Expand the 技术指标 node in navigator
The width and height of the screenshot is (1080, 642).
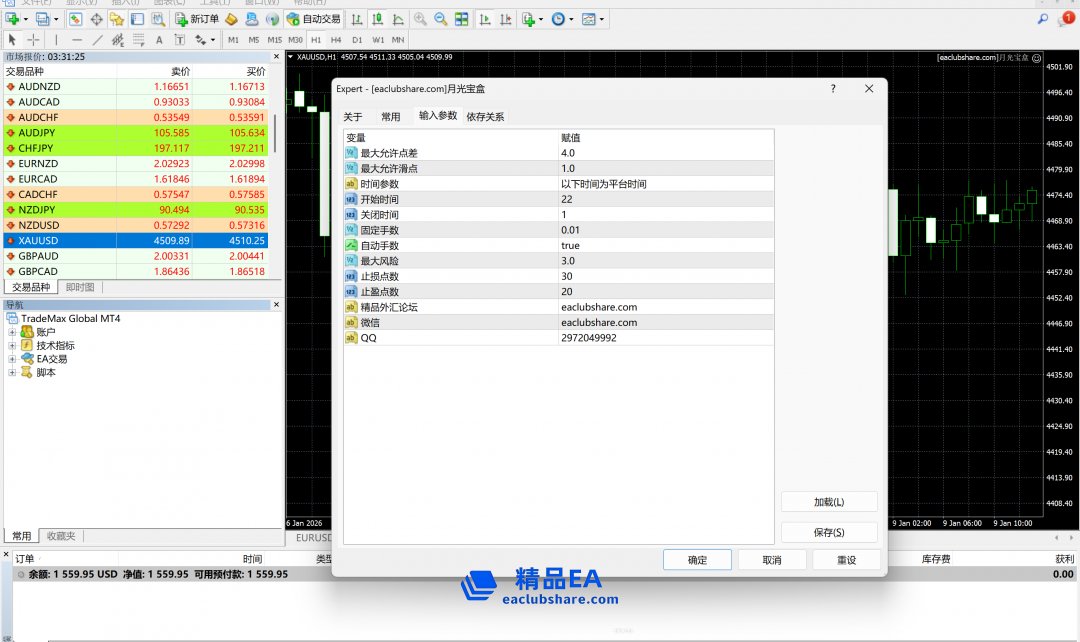[13, 345]
